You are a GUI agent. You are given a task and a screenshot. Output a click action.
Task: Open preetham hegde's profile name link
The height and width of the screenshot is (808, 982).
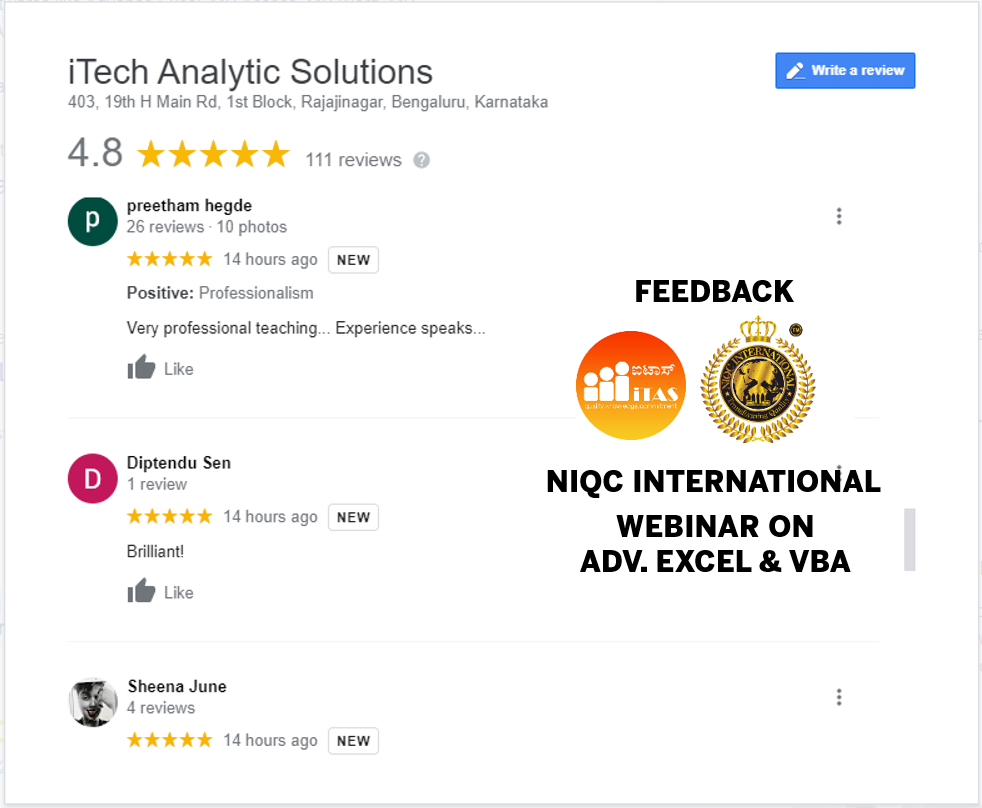click(x=189, y=206)
